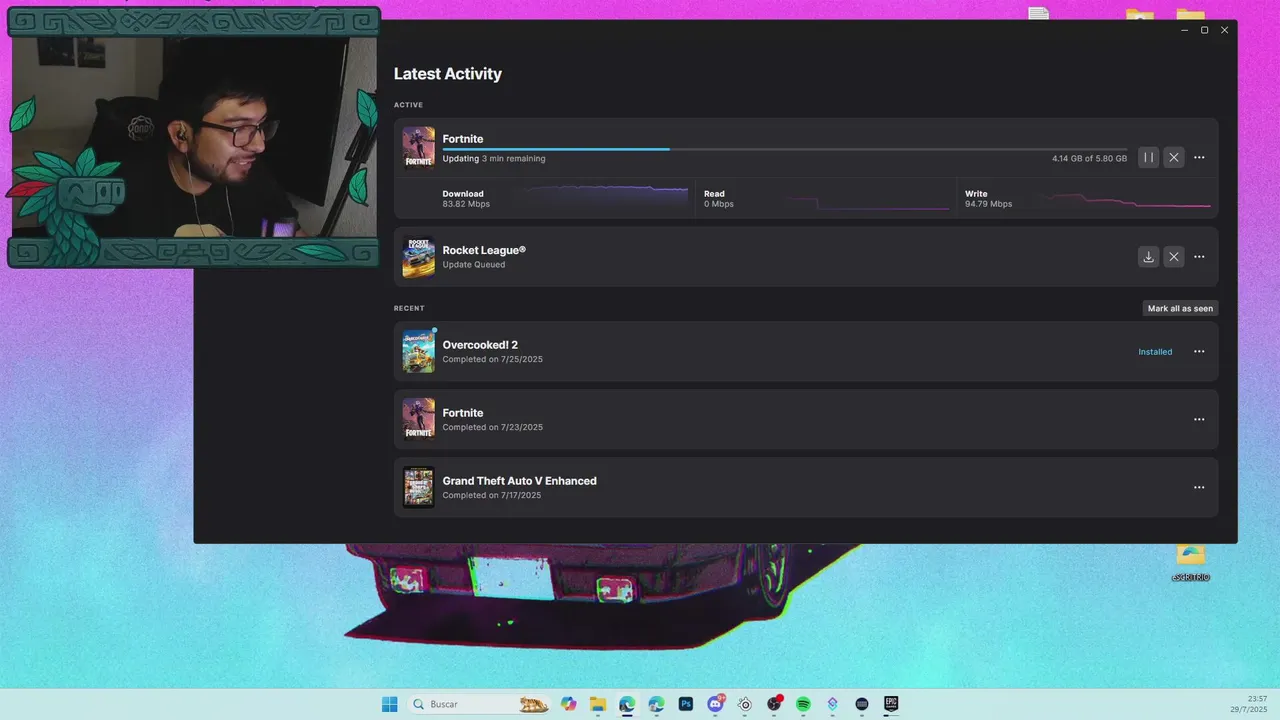
Task: Click the Rocket League® title text
Action: tap(484, 250)
